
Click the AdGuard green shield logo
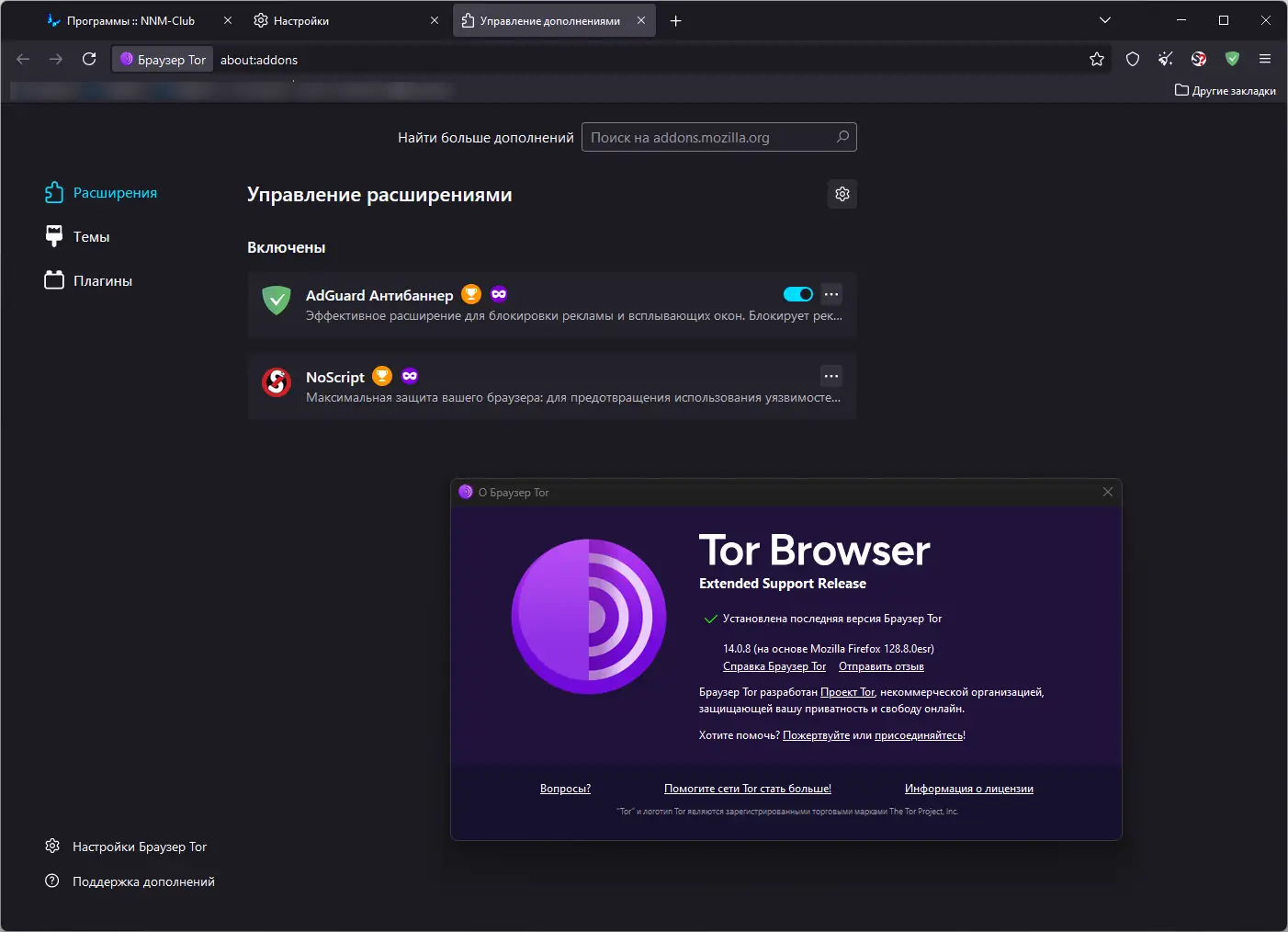coord(277,300)
